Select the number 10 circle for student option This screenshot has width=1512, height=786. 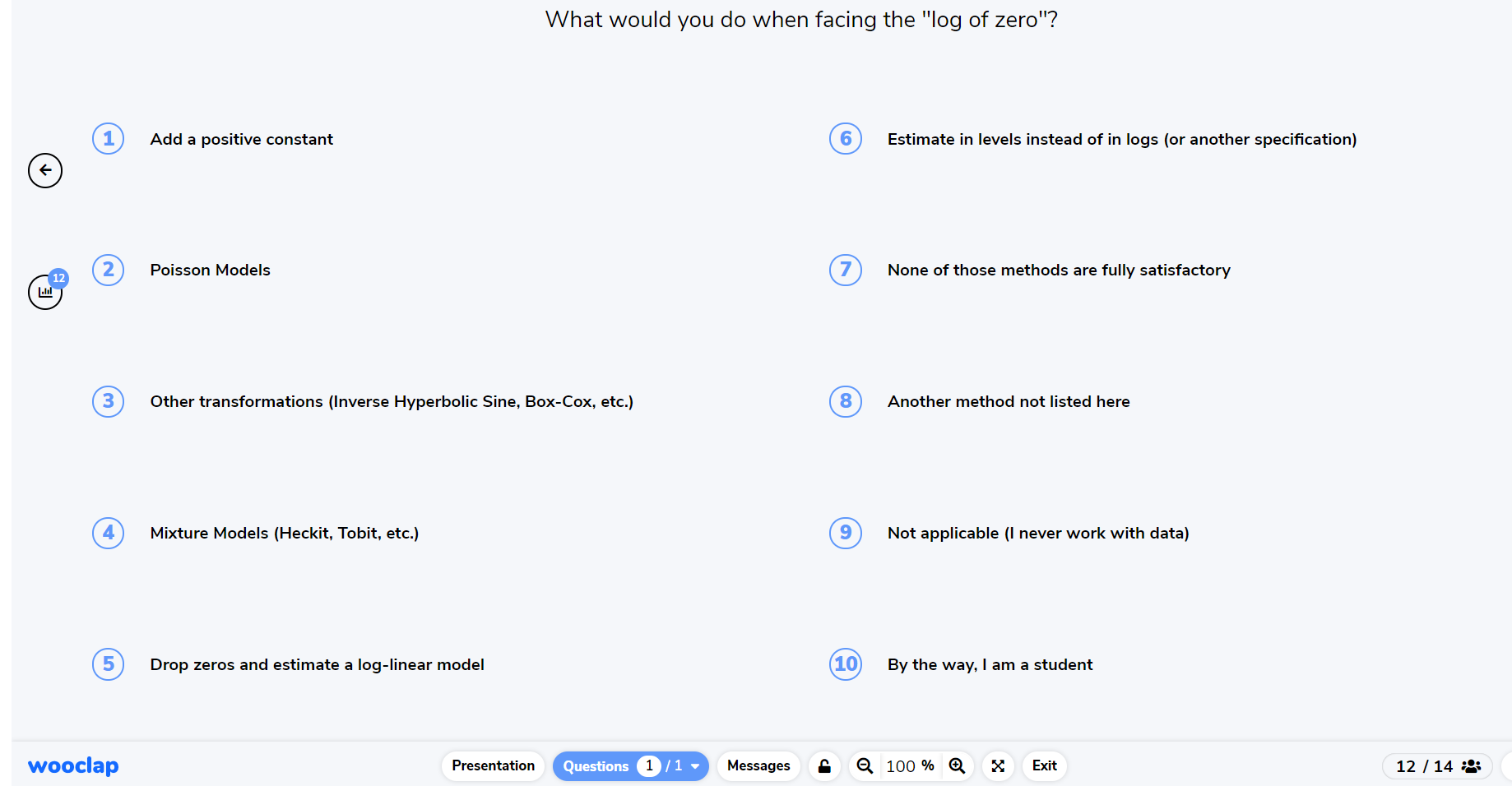coord(846,664)
